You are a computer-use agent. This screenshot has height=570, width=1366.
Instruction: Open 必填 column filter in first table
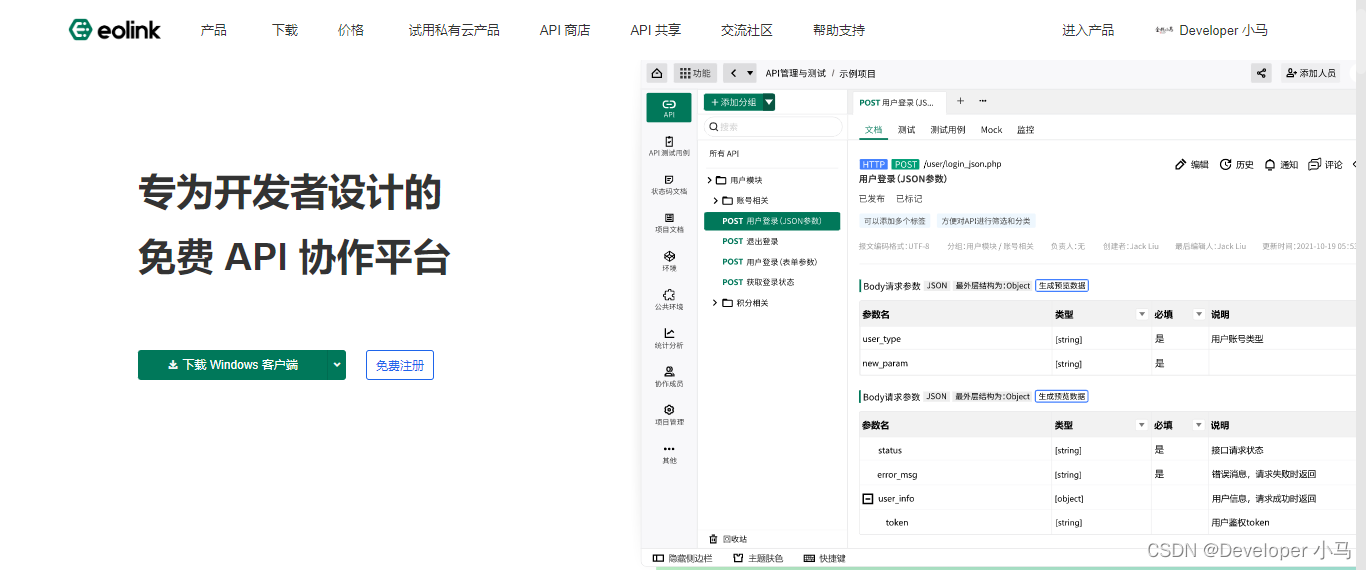tap(1198, 314)
